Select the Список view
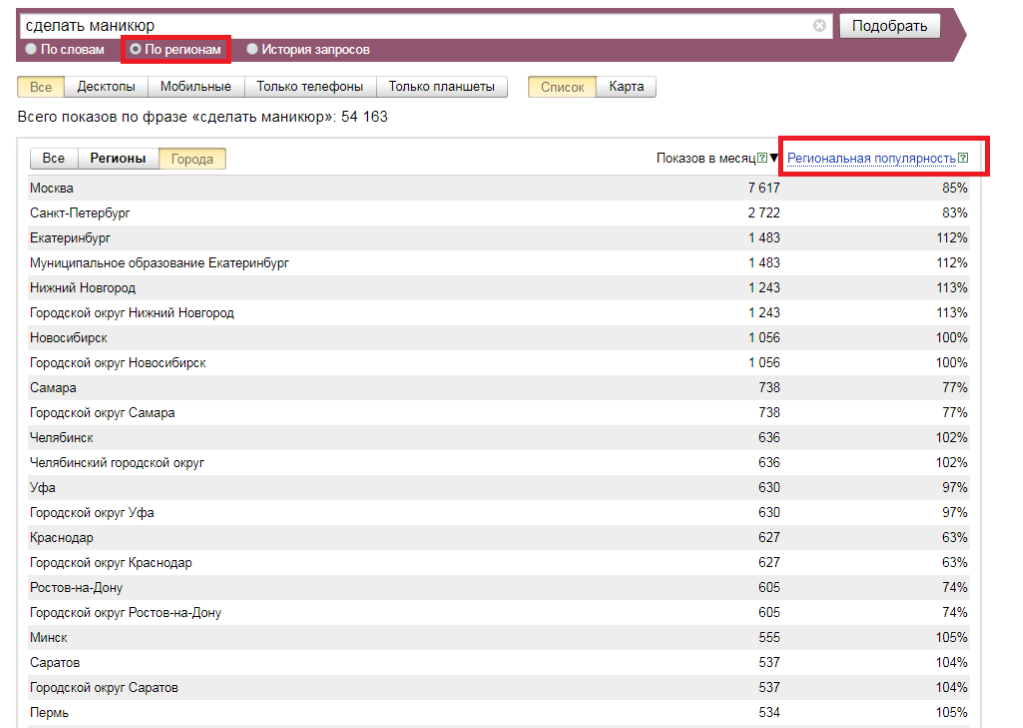 point(562,87)
